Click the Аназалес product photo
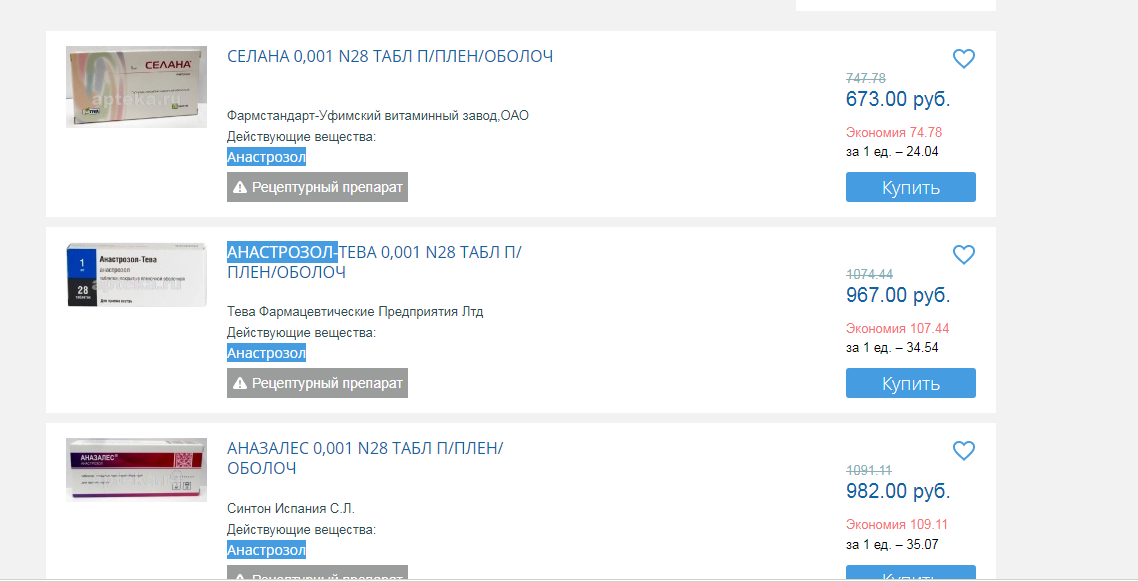Viewport: 1138px width, 582px height. click(x=136, y=470)
